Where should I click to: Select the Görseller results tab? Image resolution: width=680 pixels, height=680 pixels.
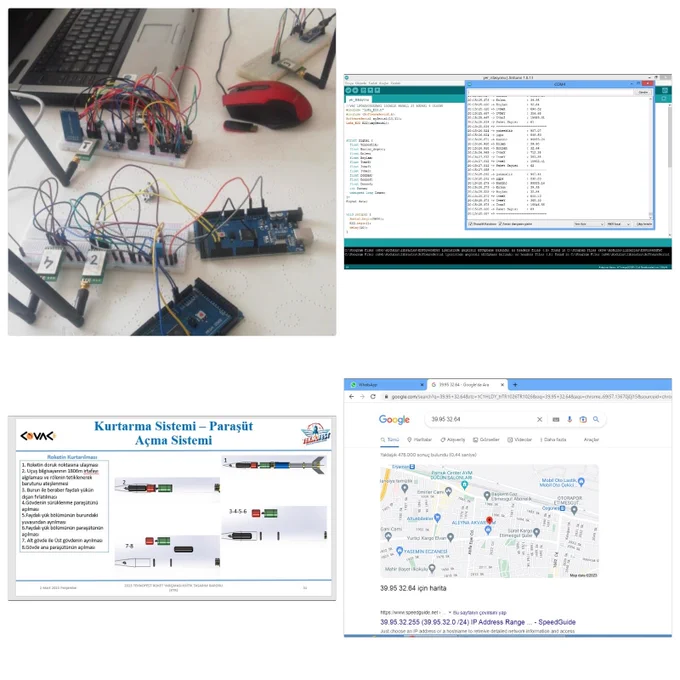(486, 440)
